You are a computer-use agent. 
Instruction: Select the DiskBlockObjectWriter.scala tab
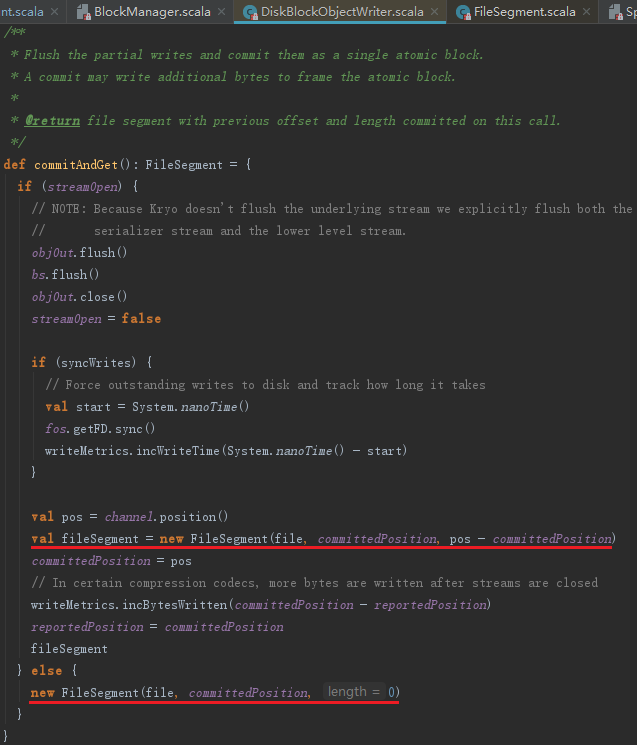342,11
